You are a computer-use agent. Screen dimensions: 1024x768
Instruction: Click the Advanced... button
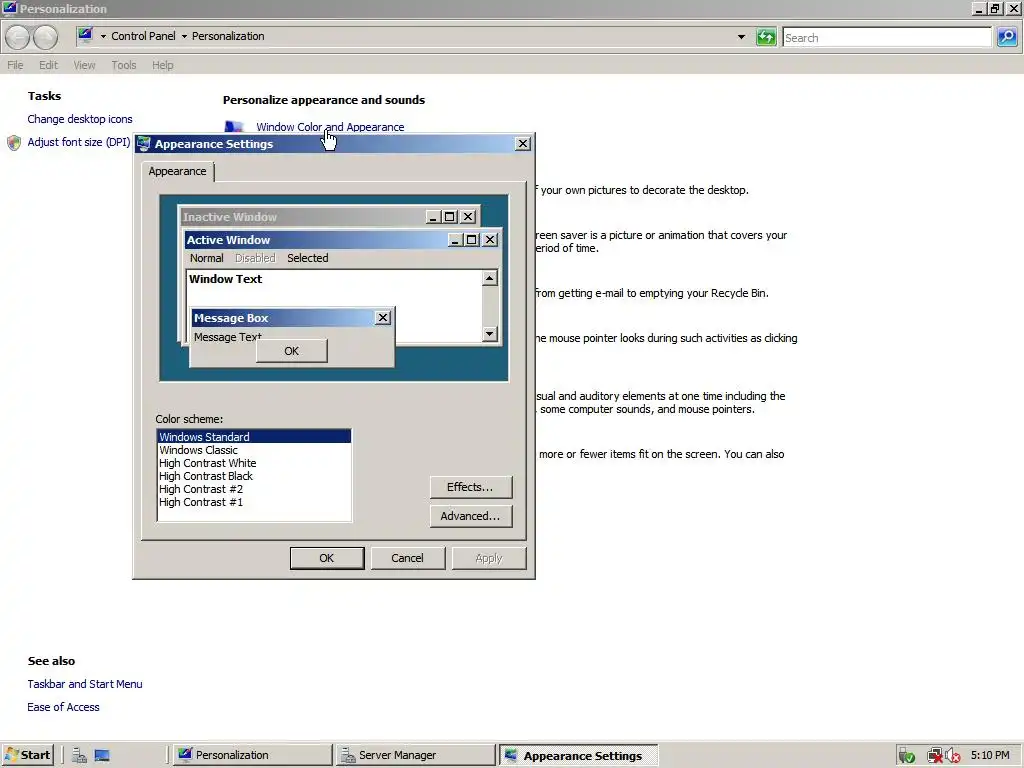point(470,516)
